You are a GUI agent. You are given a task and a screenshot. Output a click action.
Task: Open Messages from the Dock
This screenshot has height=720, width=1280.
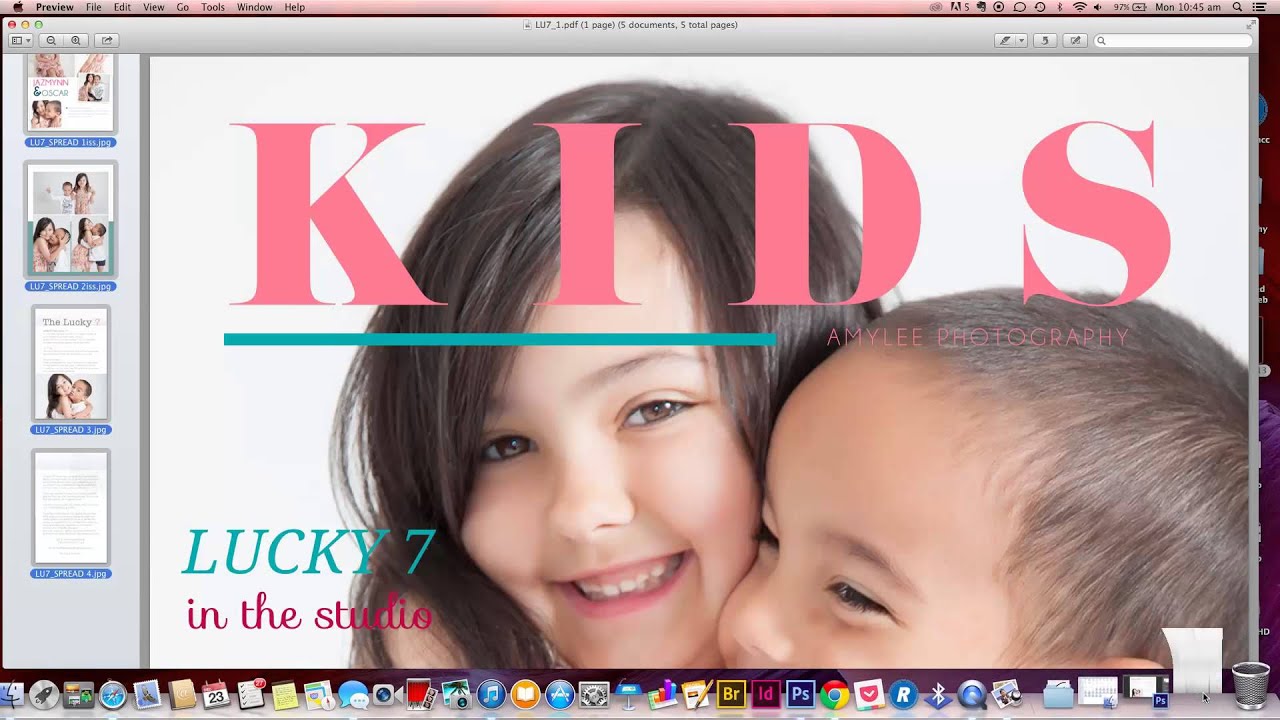[353, 694]
